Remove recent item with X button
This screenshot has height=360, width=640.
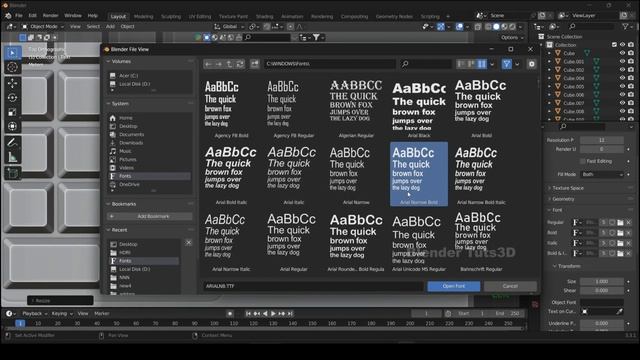point(189,243)
